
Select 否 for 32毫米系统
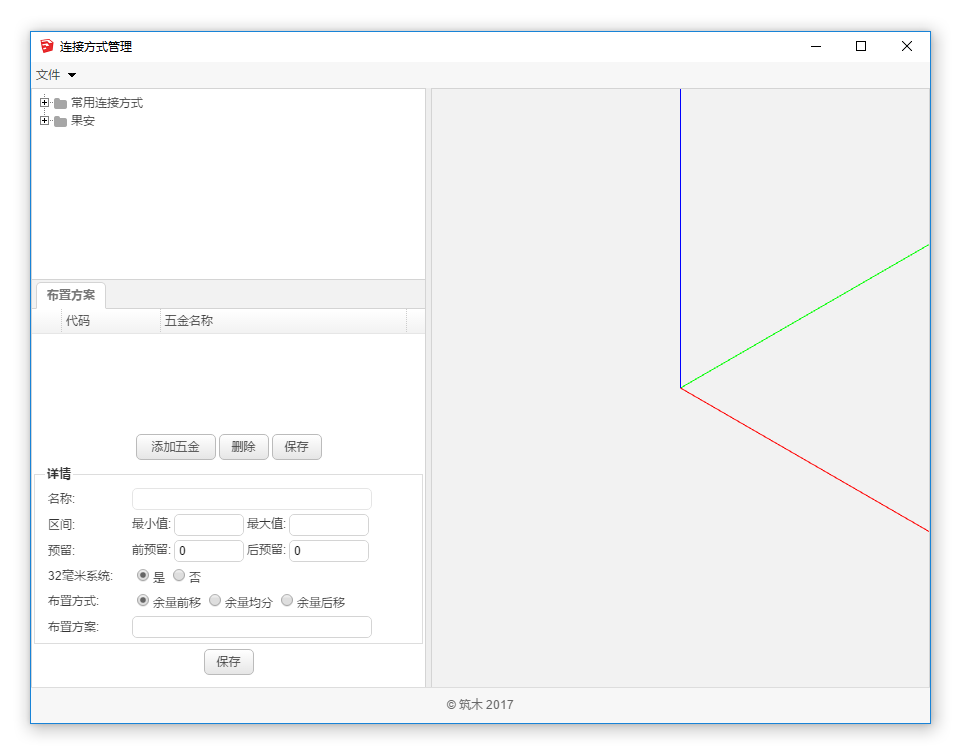179,576
